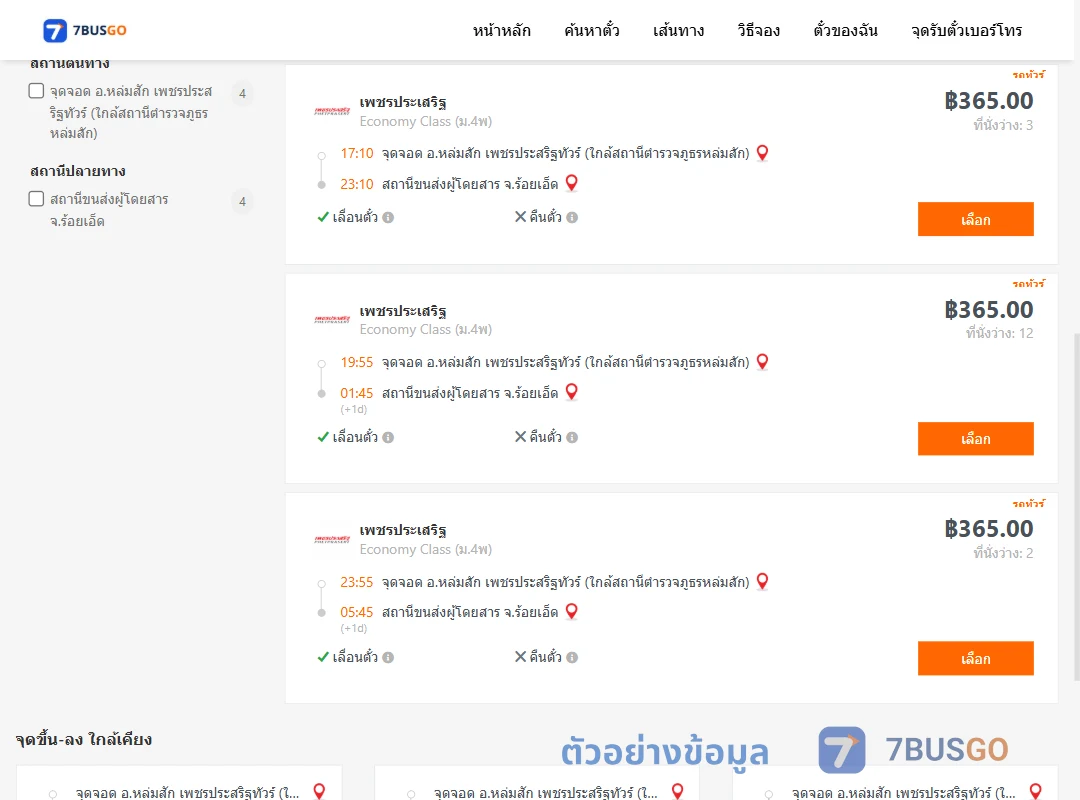Open map pin for 23:10 arrival station
Image resolution: width=1080 pixels, height=800 pixels.
coord(572,183)
